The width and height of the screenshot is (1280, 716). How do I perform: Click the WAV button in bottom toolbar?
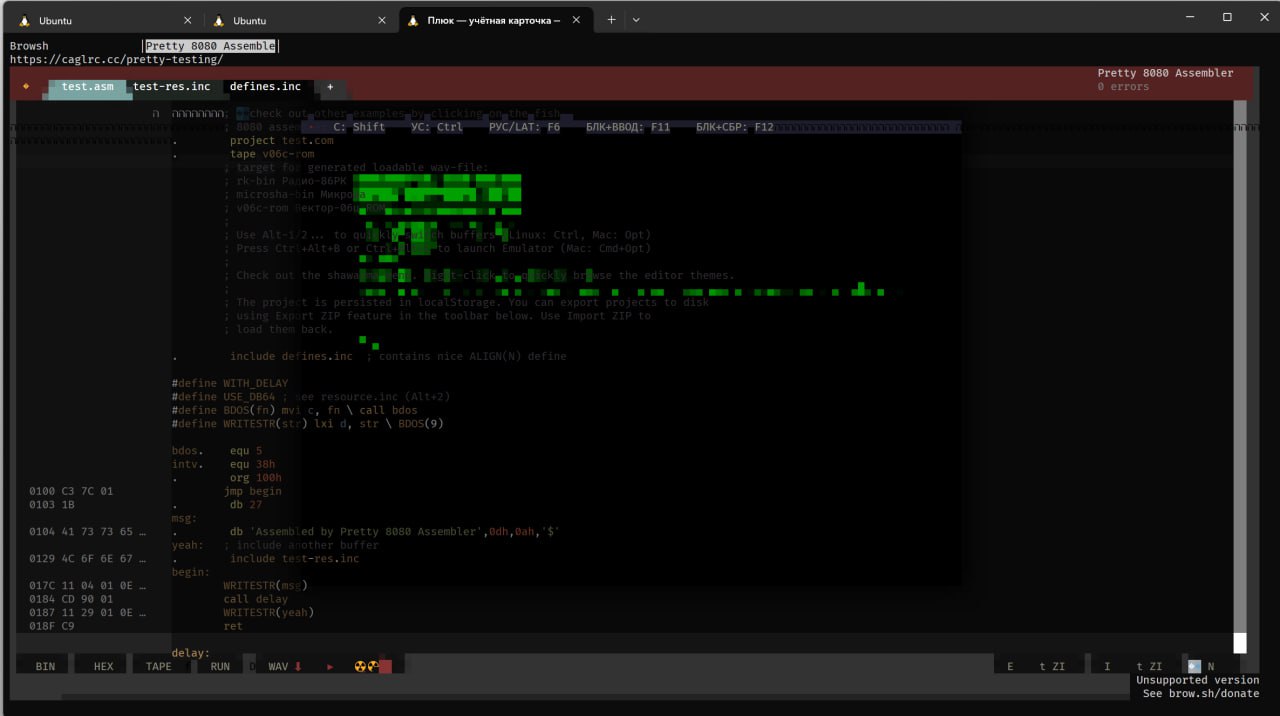coord(278,666)
